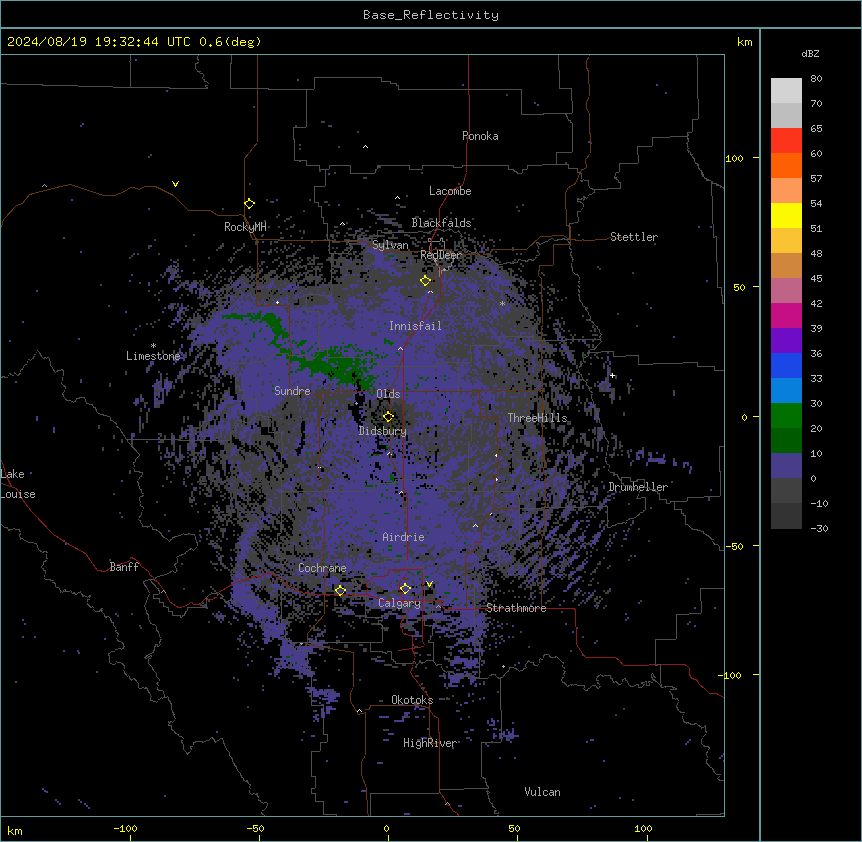The height and width of the screenshot is (842, 862).
Task: Select the Vulcan label
Action: 542,792
